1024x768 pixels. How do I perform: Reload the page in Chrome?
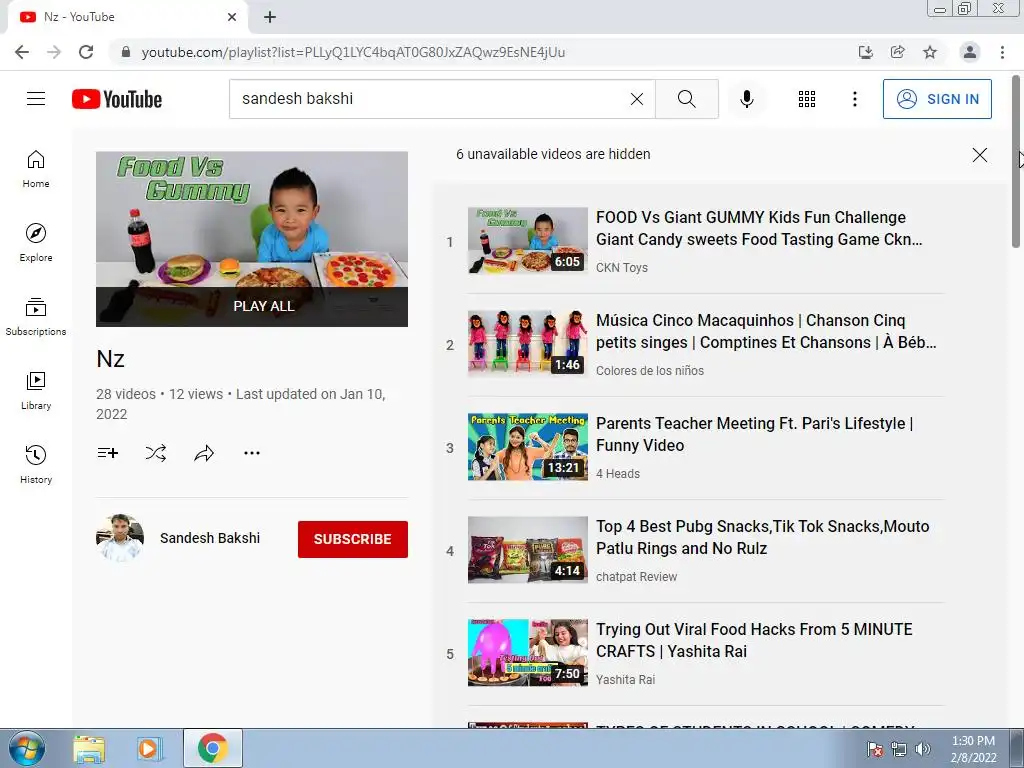coord(86,52)
